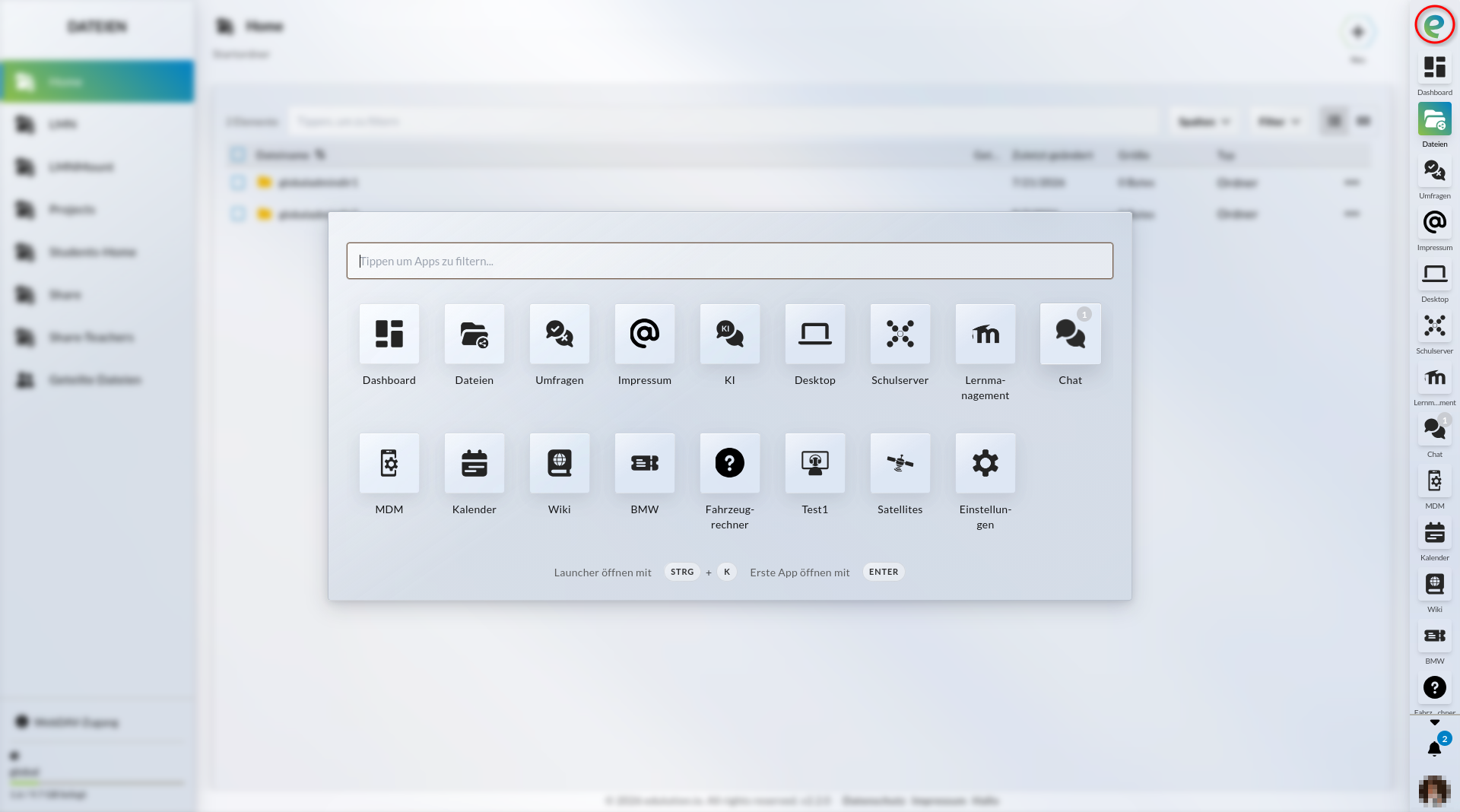Open Wiki from right sidebar
Image resolution: width=1460 pixels, height=812 pixels.
[1434, 585]
